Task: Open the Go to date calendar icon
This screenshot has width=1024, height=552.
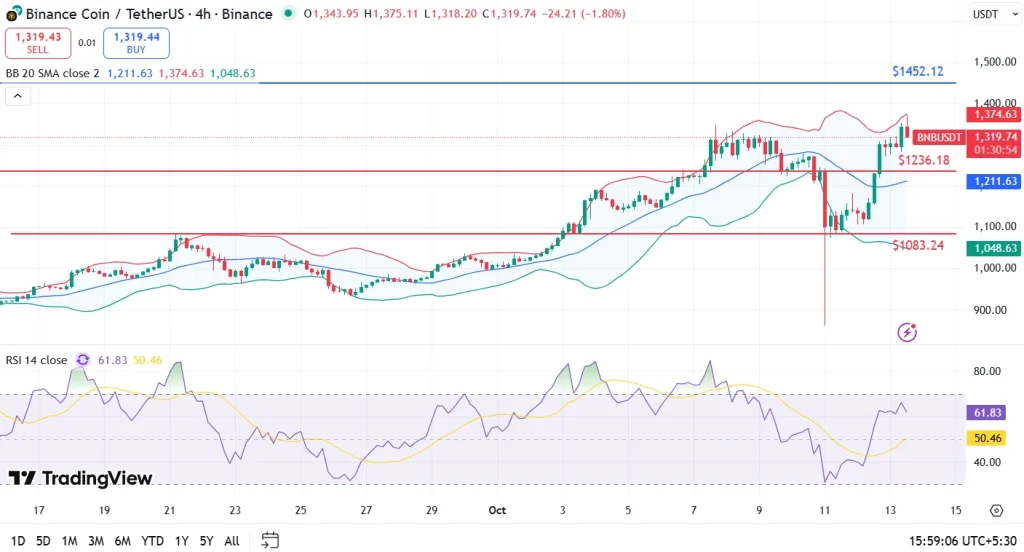Action: tap(270, 540)
